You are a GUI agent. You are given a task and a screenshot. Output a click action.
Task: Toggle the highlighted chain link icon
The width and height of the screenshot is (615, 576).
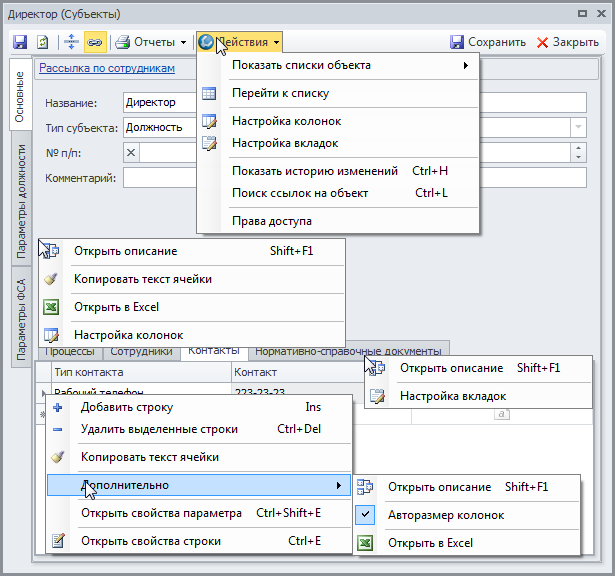[x=95, y=42]
